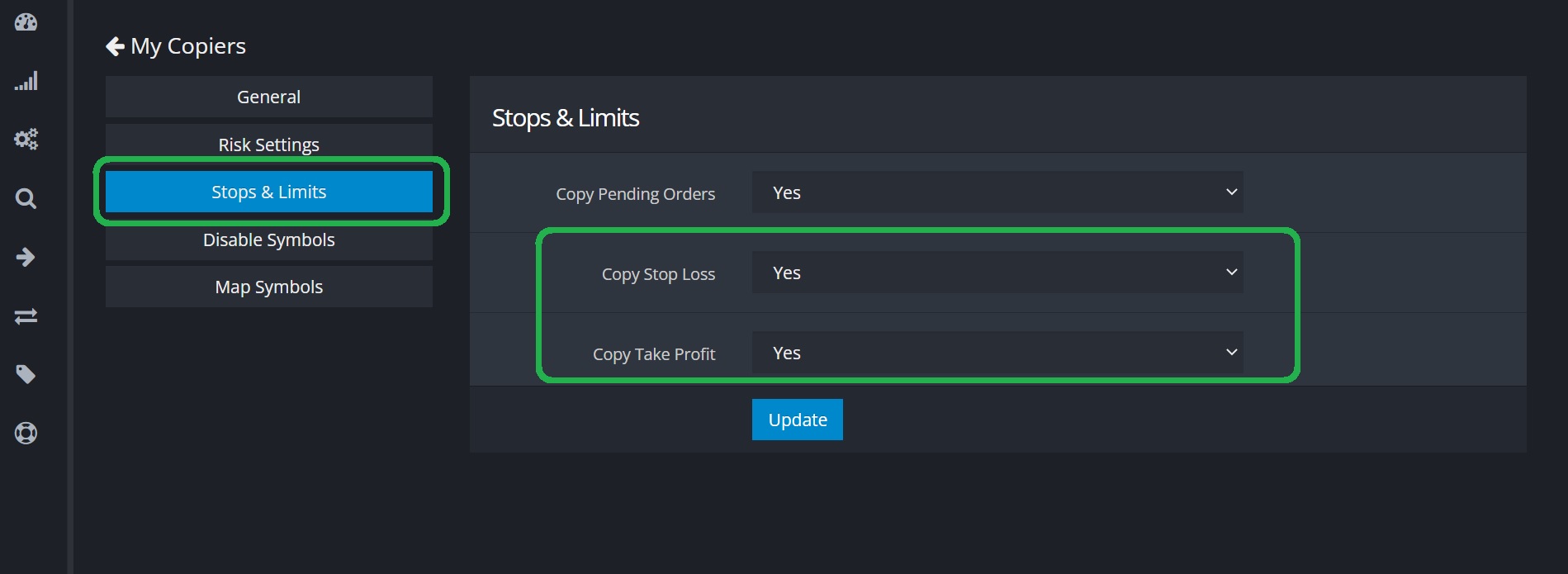This screenshot has width=1568, height=574.
Task: Open the Risk Settings tab
Action: (268, 145)
